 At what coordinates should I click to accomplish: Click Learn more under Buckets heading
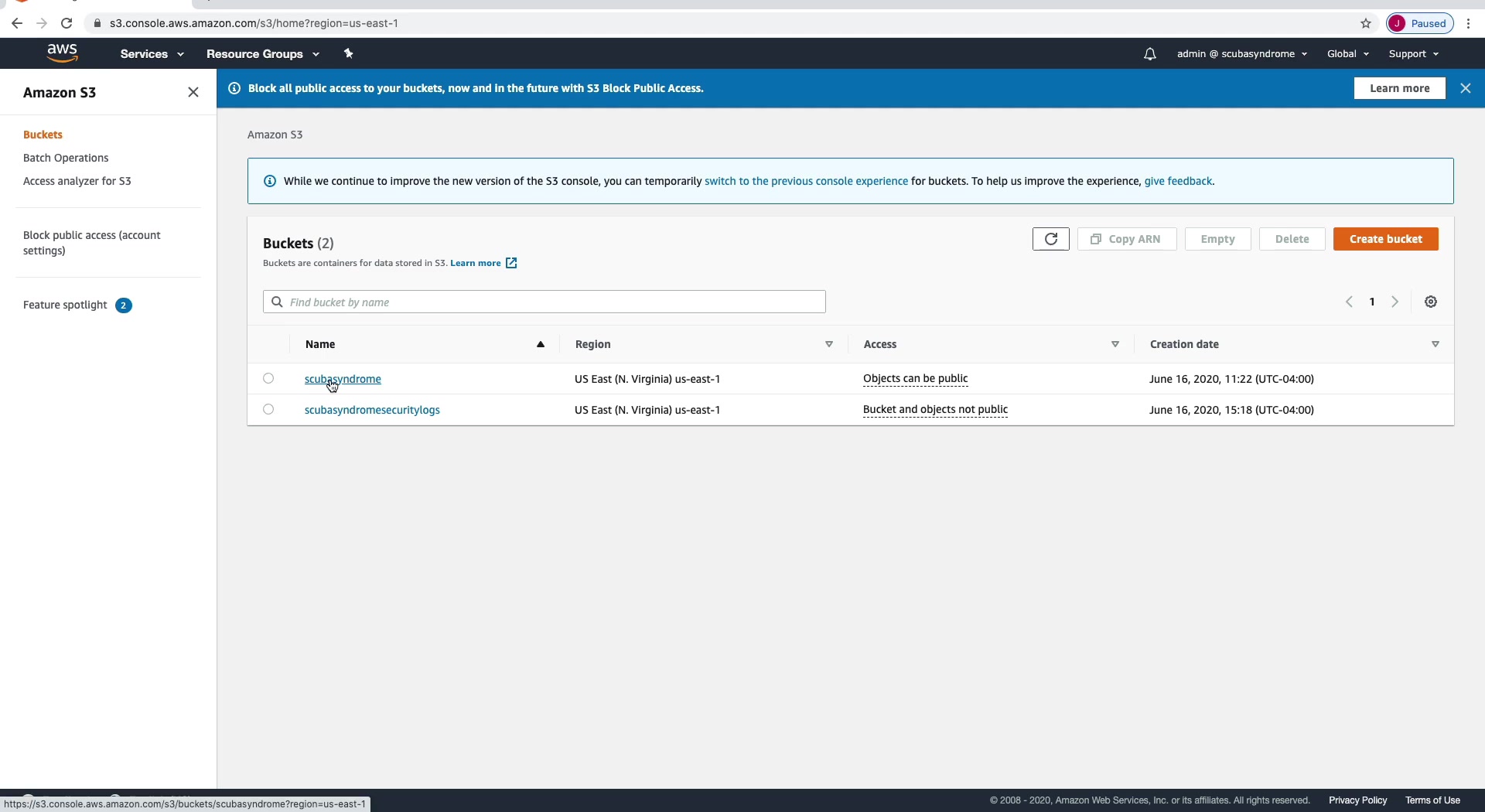[476, 263]
